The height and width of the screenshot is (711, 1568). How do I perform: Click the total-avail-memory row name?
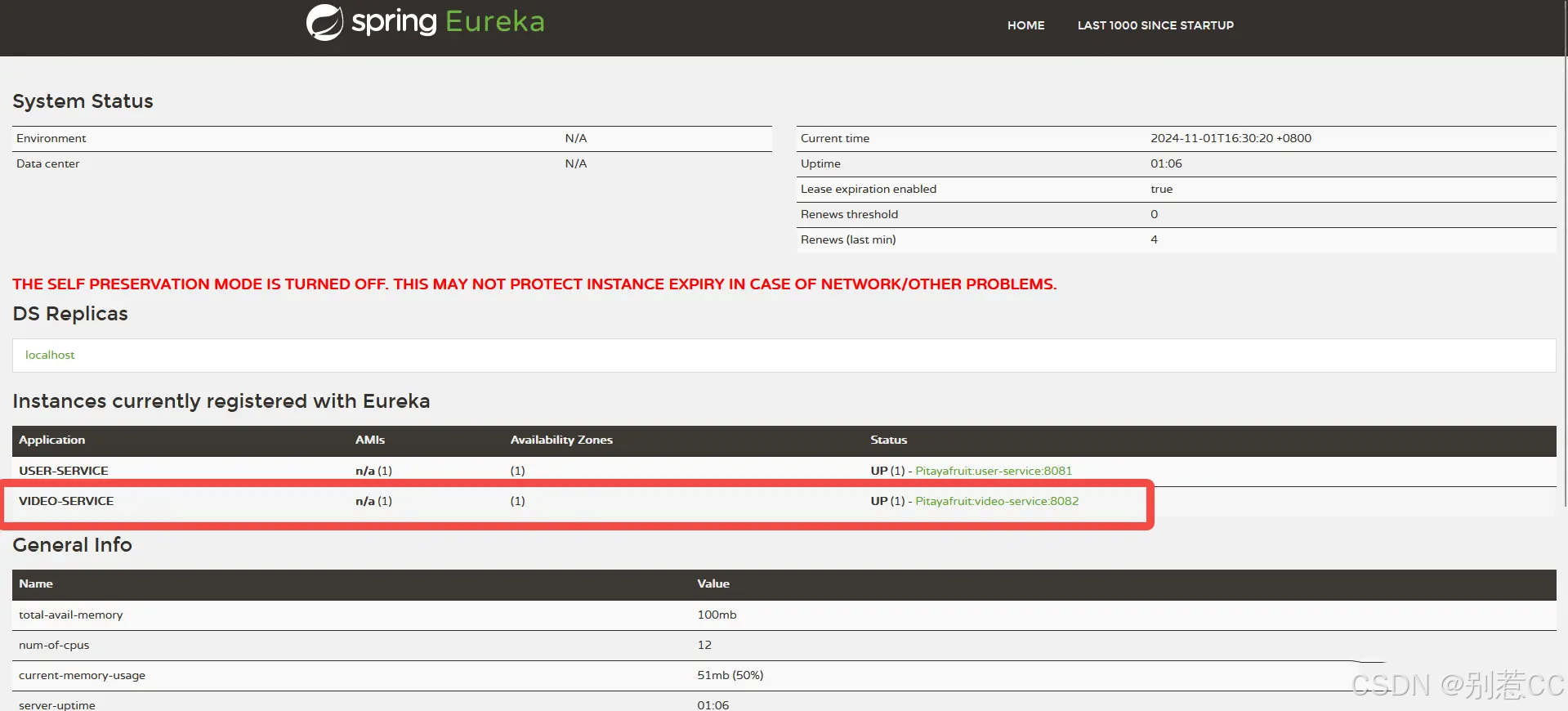pyautogui.click(x=71, y=615)
